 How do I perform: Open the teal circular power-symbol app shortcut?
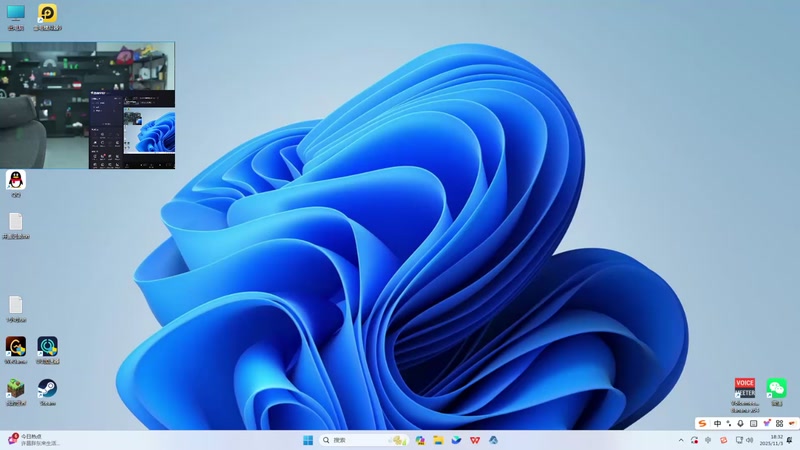[x=47, y=350]
